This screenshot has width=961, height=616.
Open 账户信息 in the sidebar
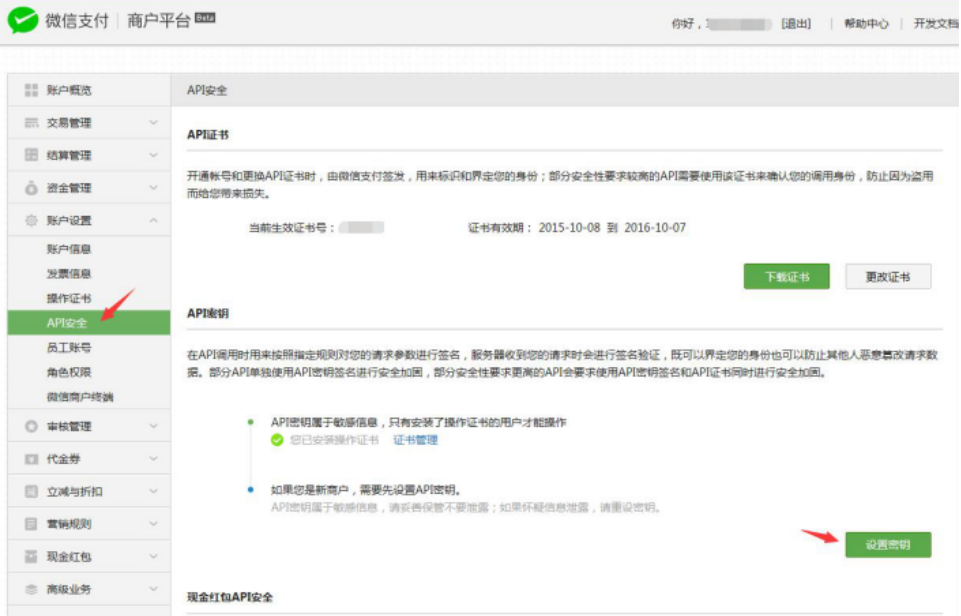(x=69, y=249)
